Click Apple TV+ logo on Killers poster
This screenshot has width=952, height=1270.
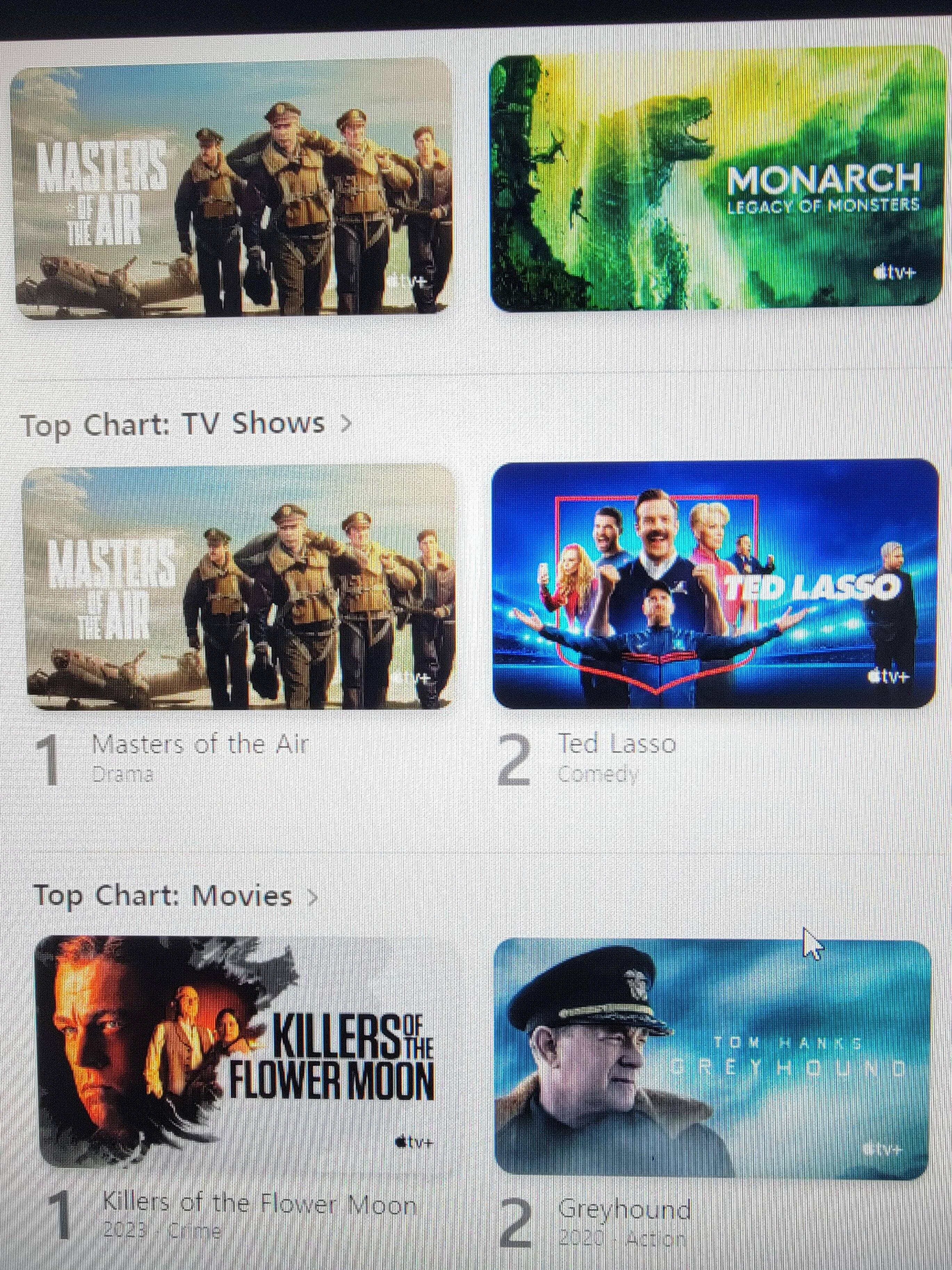pyautogui.click(x=414, y=1142)
